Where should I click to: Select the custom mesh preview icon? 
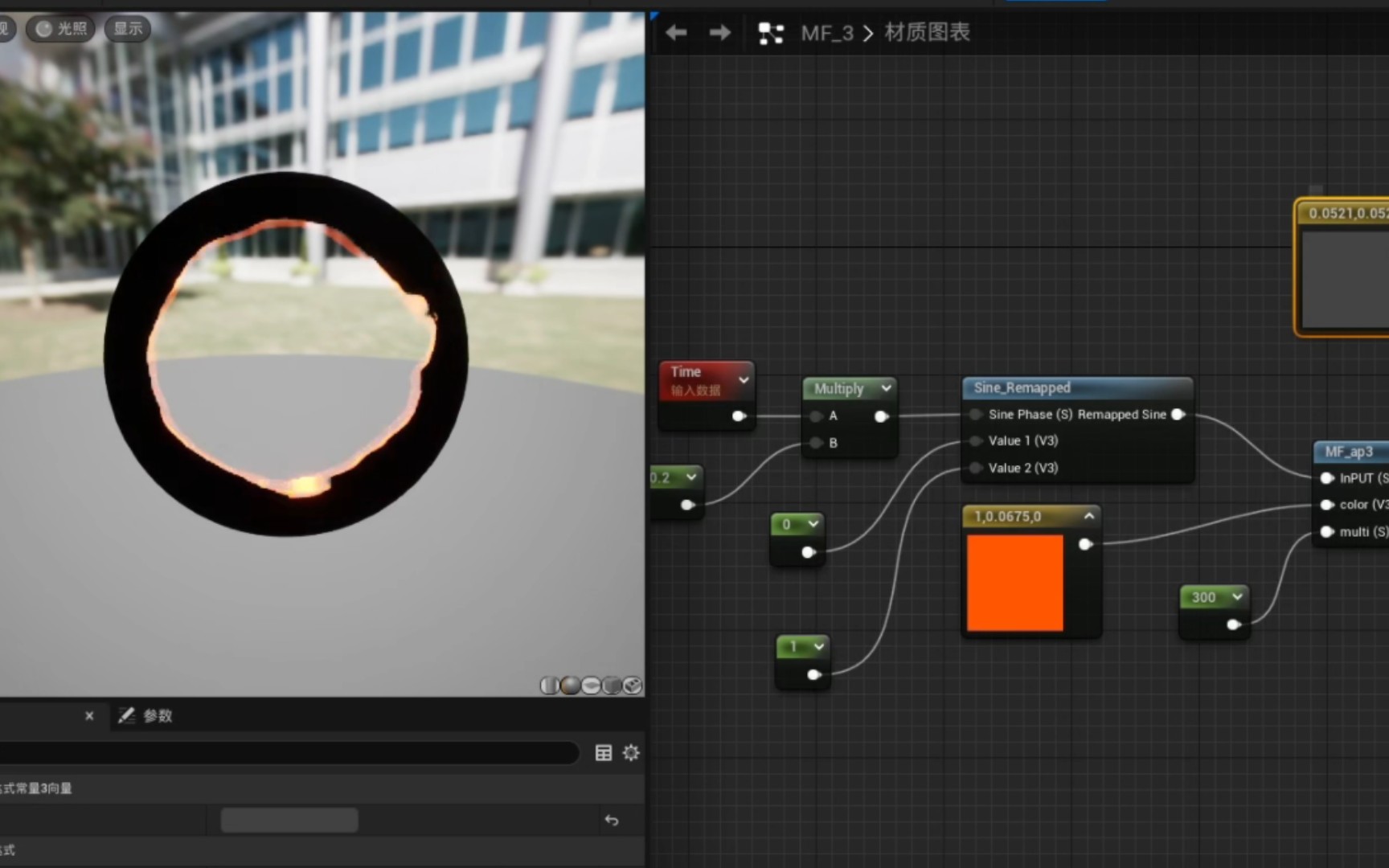click(633, 686)
